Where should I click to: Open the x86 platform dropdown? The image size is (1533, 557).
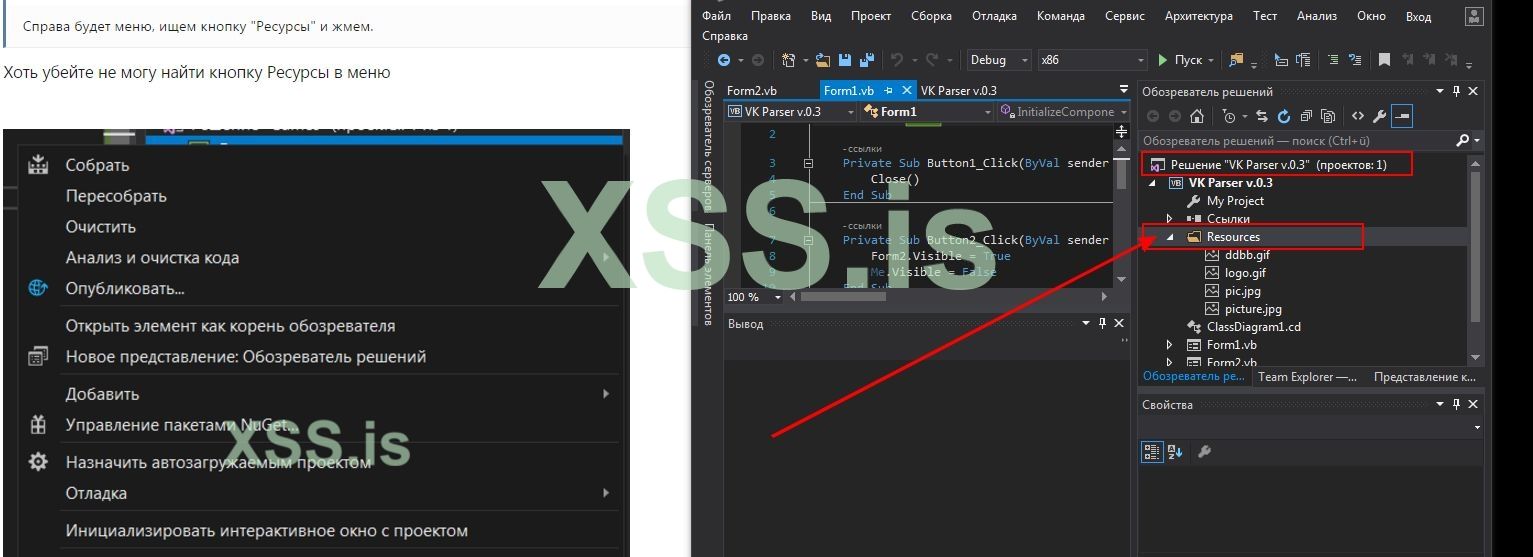coord(1093,60)
